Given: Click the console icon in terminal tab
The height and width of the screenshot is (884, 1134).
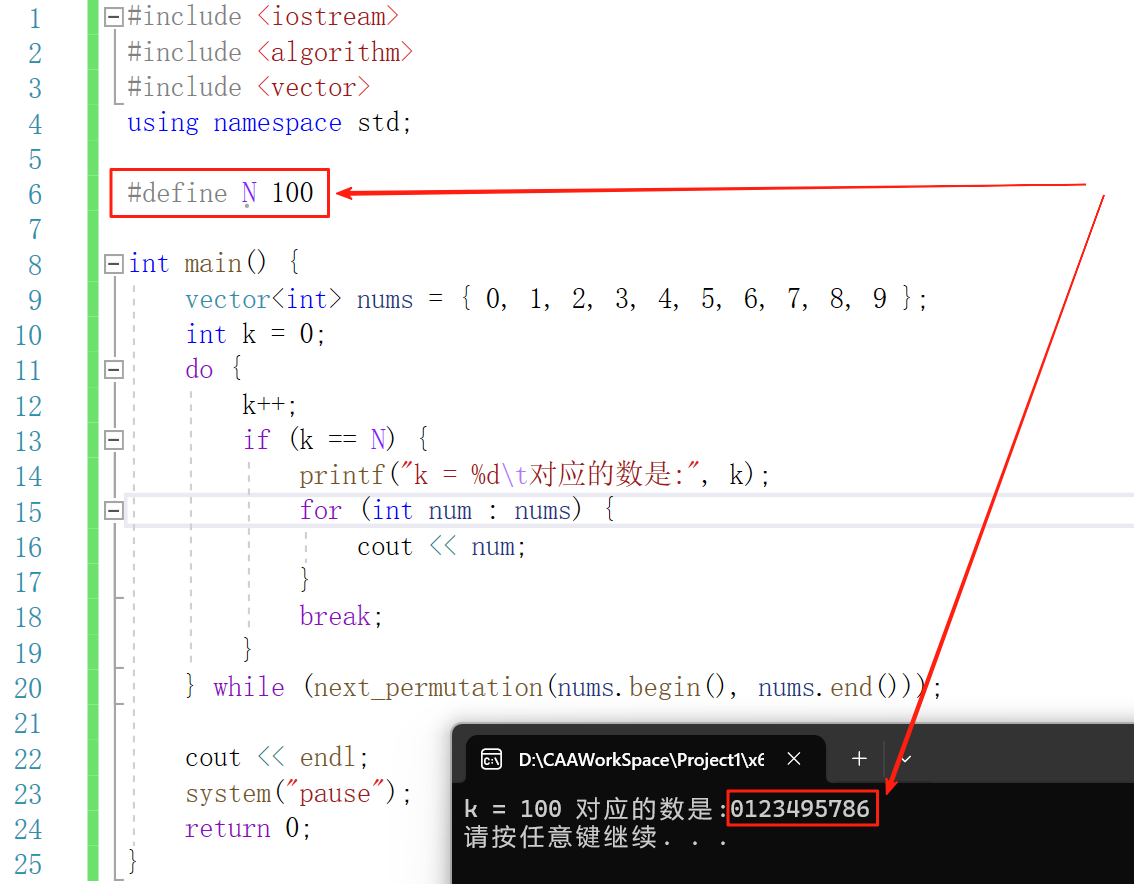Looking at the screenshot, I should point(491,760).
